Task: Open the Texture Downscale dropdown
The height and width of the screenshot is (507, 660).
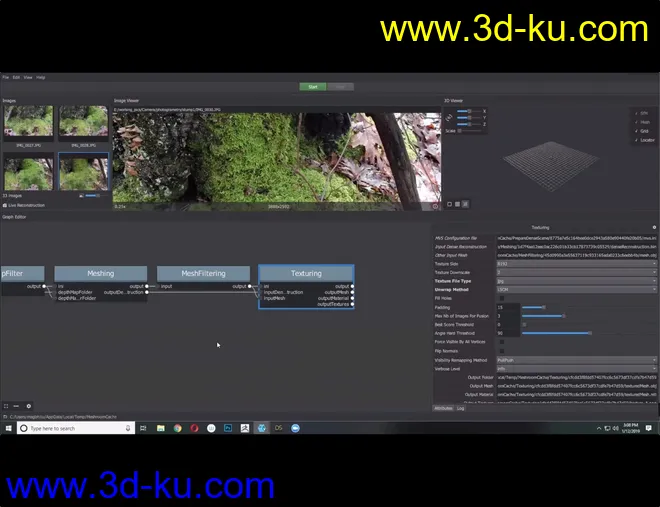Action: [x=576, y=272]
